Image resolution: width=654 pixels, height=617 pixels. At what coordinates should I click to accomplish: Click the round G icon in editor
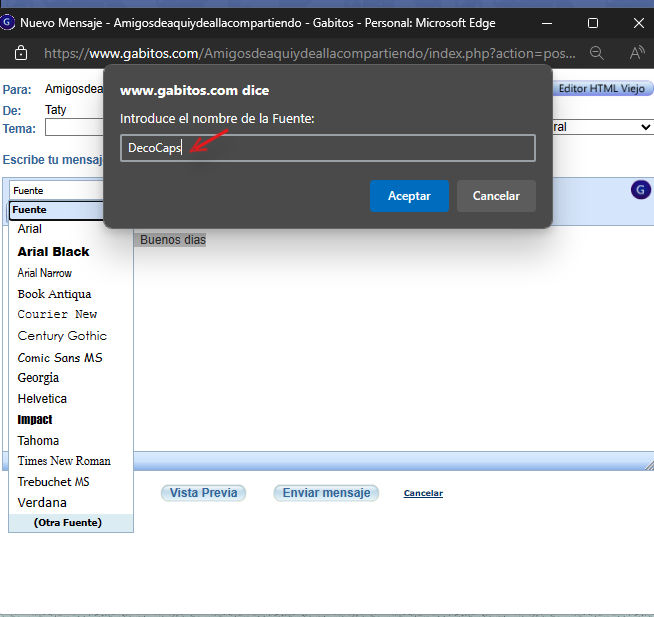641,190
